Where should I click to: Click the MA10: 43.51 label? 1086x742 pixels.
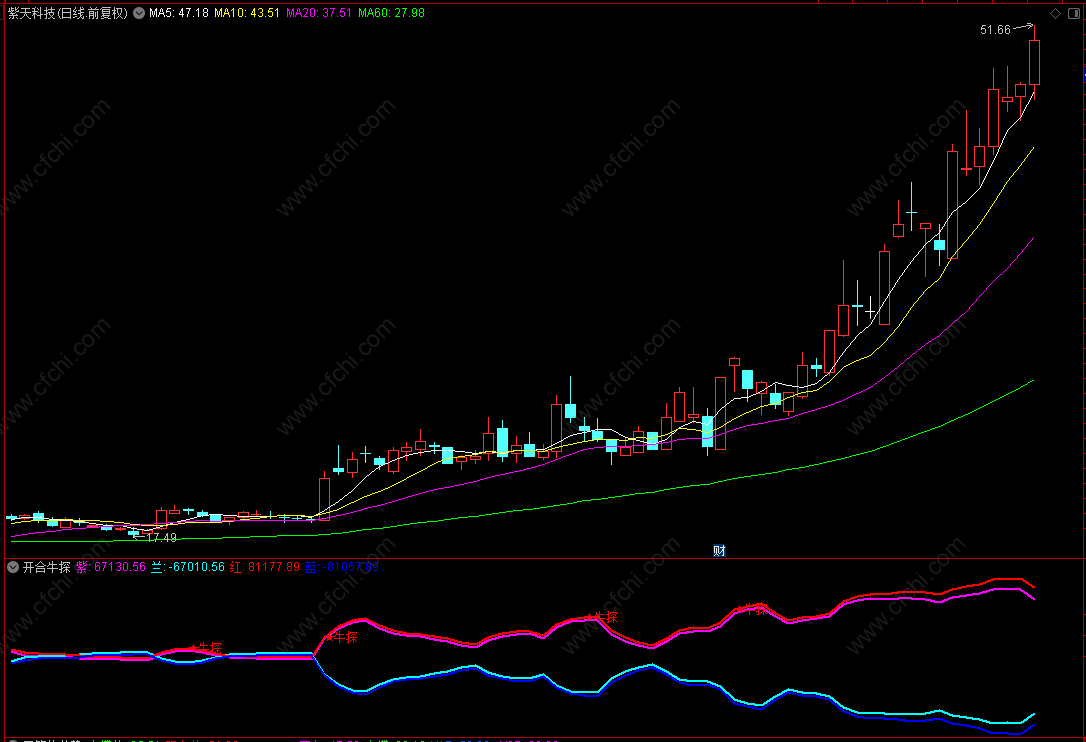coord(247,13)
